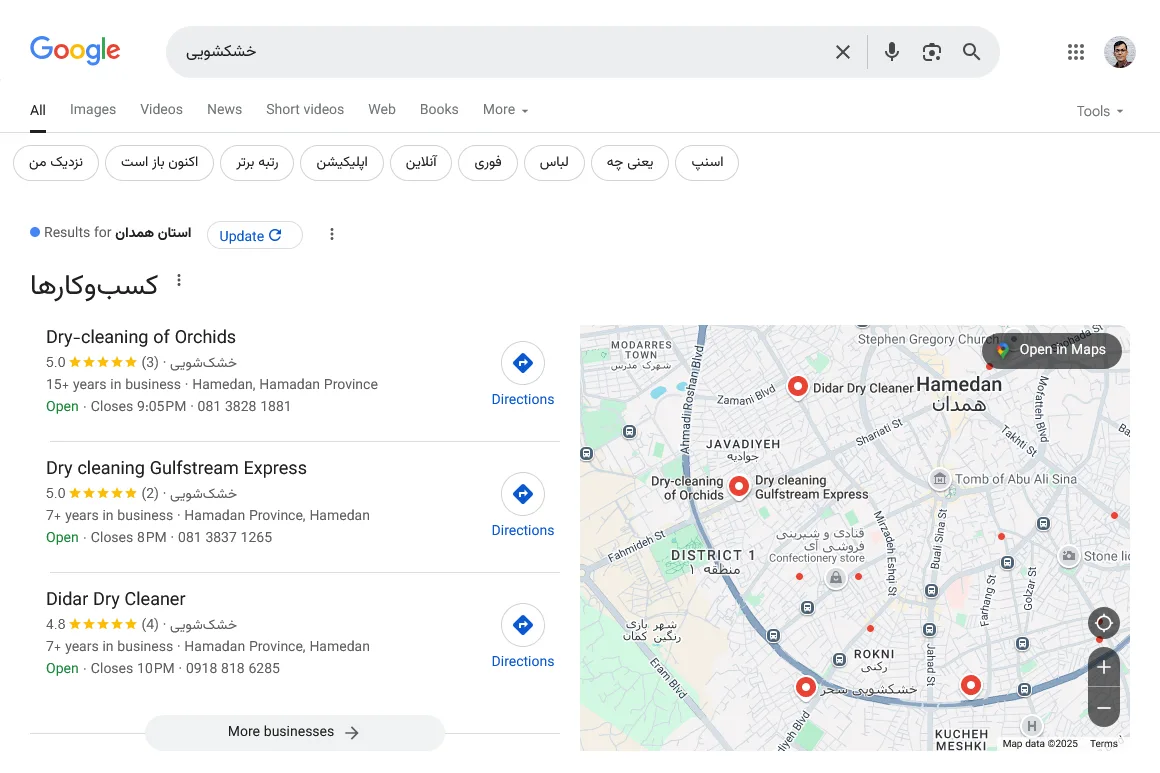The height and width of the screenshot is (773, 1160).
Task: Get directions to Dry cleaning Gulfstream Express
Action: 522,505
